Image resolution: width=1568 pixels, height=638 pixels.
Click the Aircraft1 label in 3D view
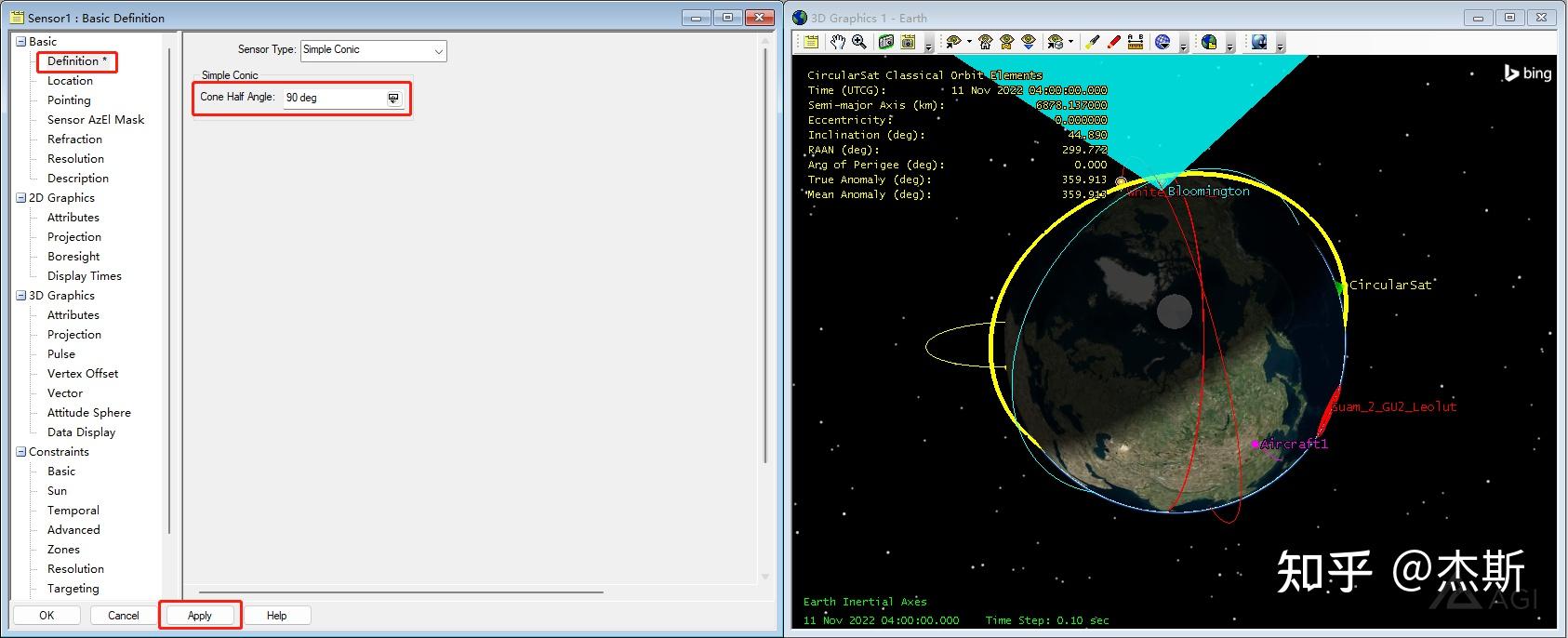point(1295,445)
